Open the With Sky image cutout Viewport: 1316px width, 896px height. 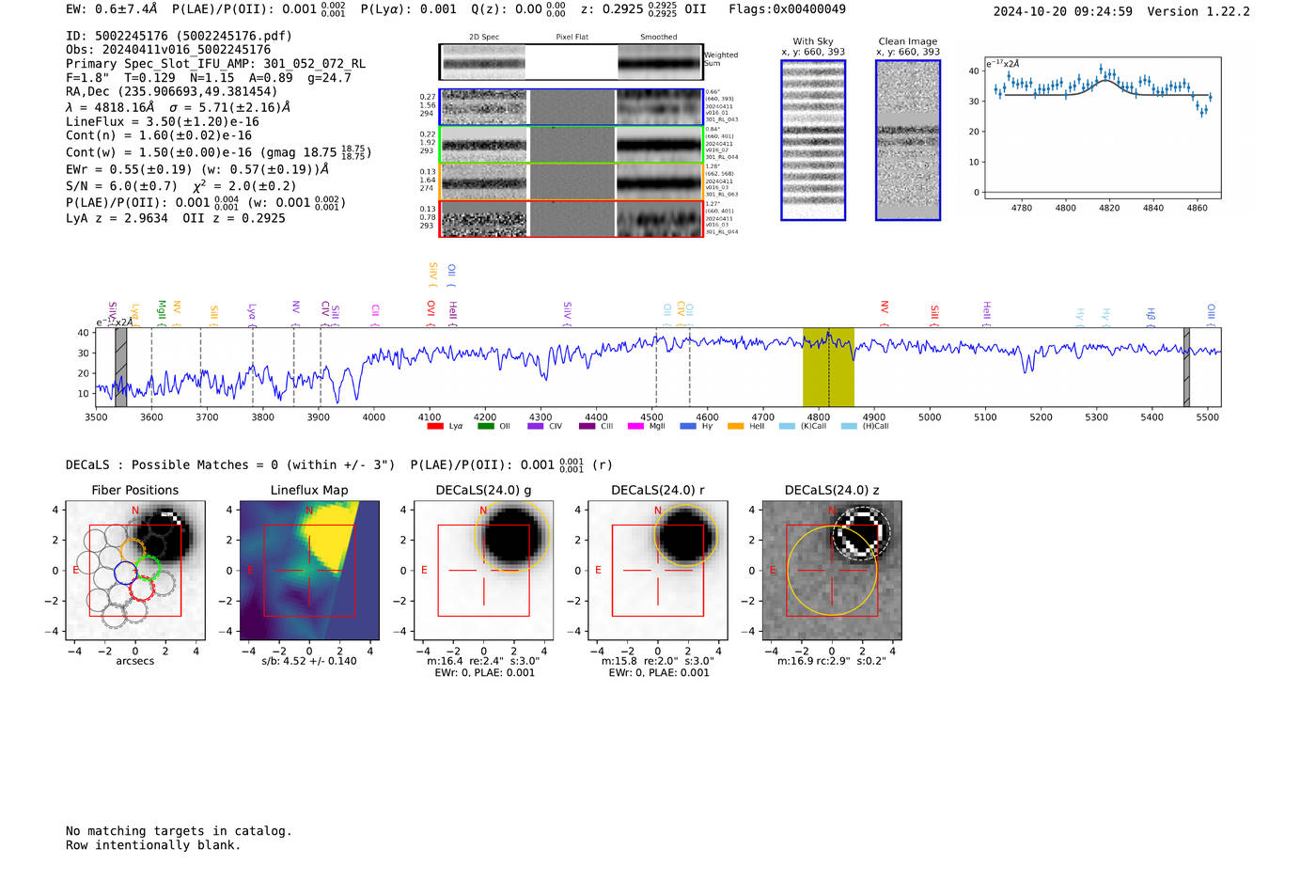[813, 140]
